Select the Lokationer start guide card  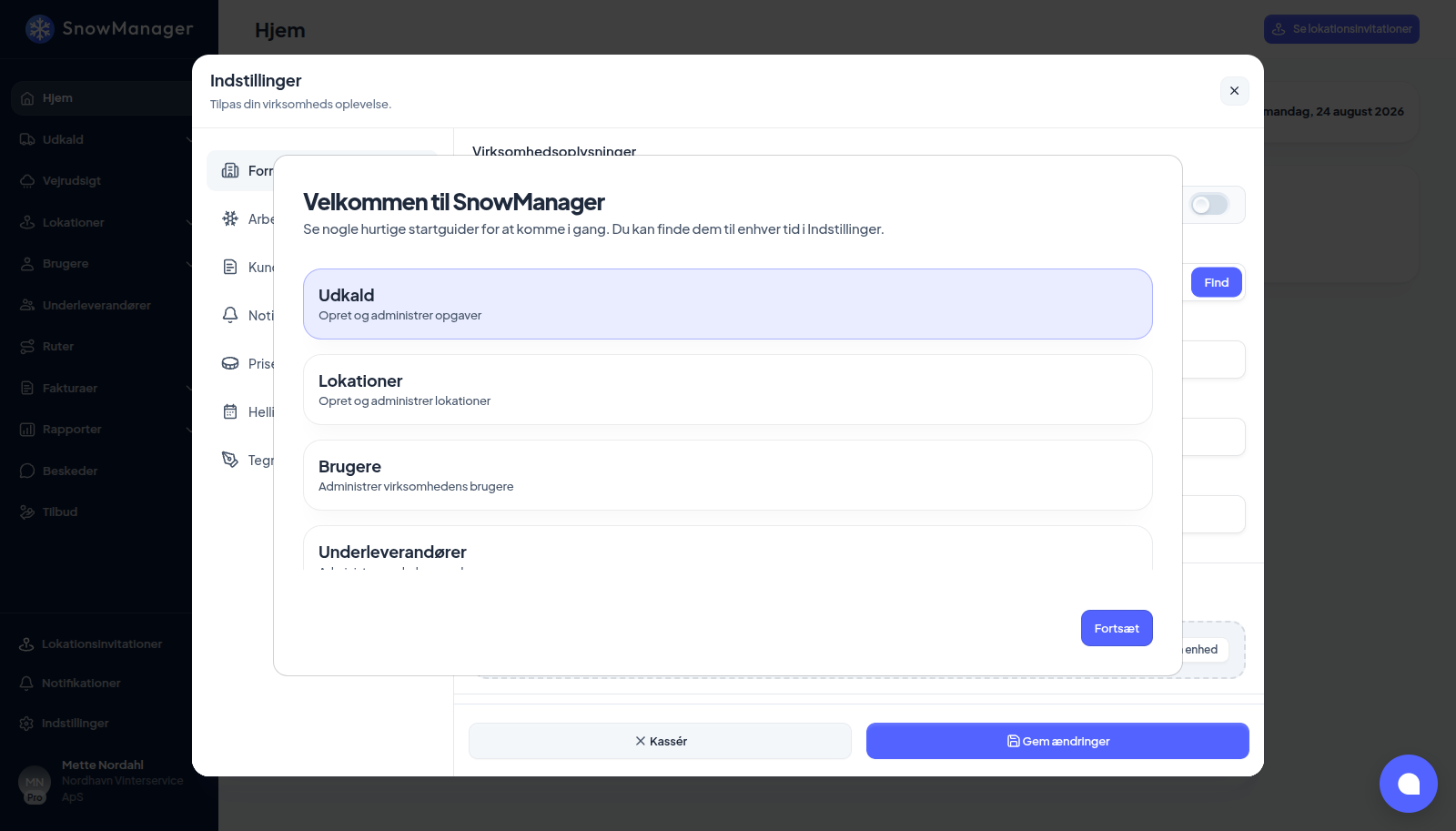coord(728,390)
